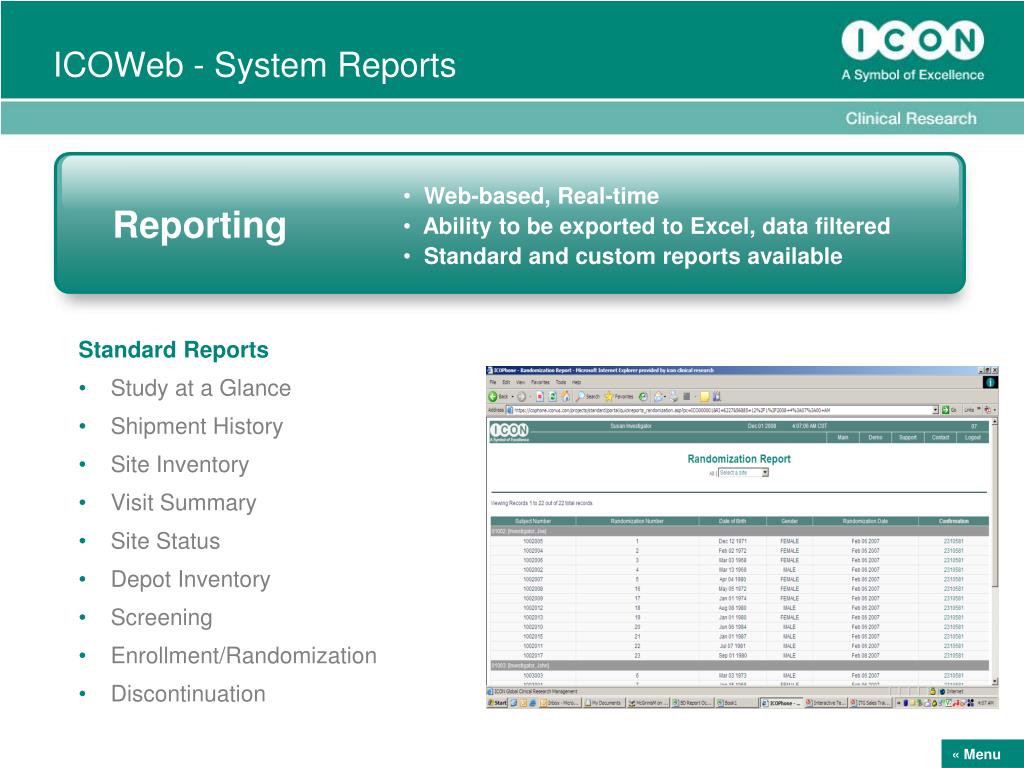
Task: Click the Support link in the header
Action: point(908,438)
